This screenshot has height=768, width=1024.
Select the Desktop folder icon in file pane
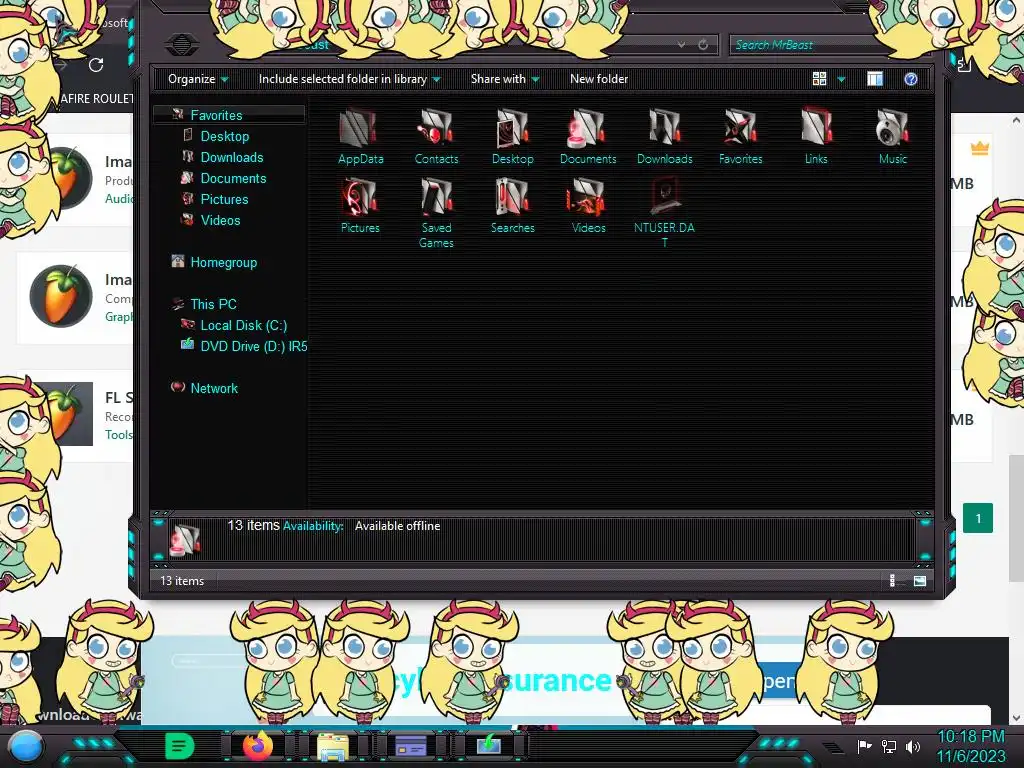pos(513,128)
